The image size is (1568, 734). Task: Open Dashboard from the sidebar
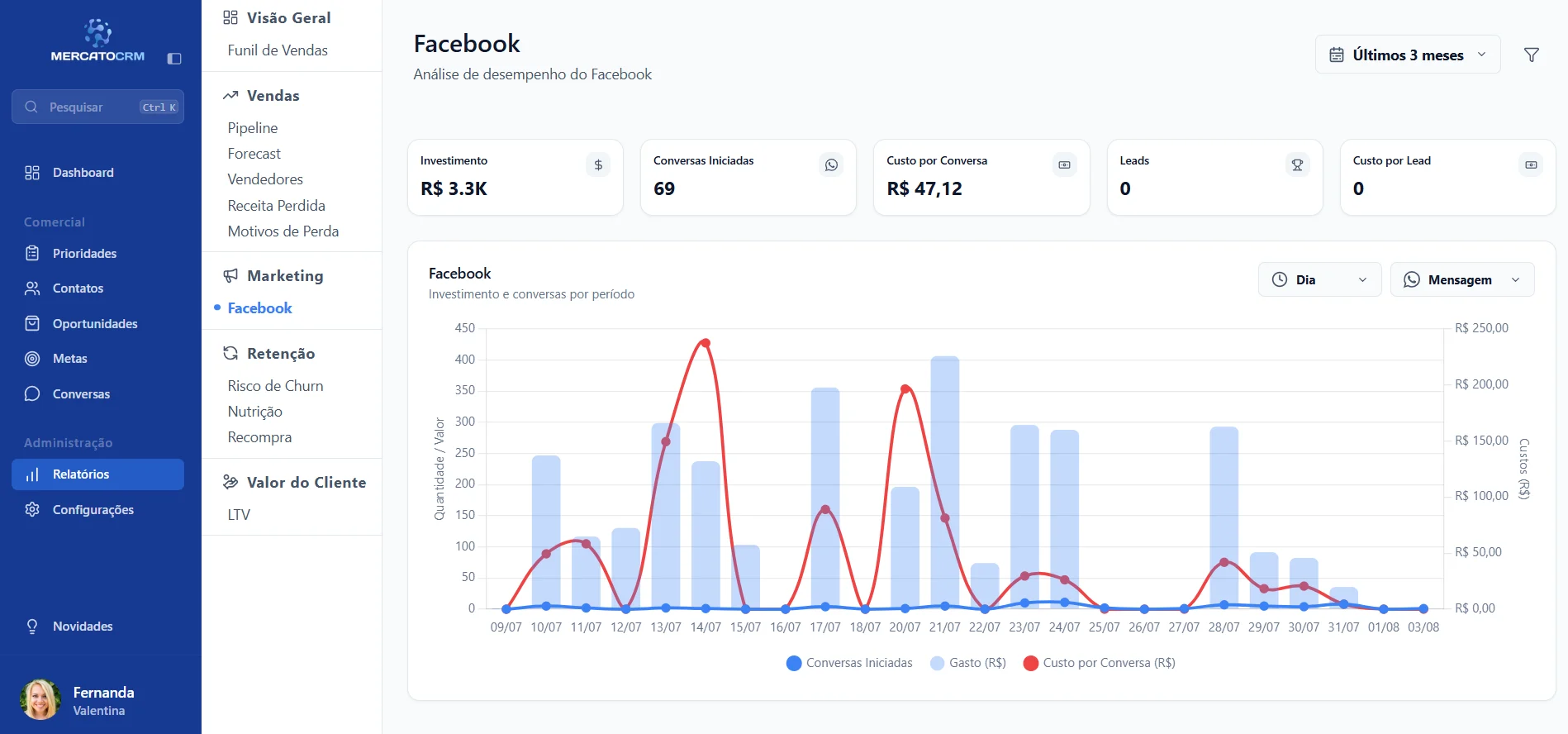(x=97, y=173)
